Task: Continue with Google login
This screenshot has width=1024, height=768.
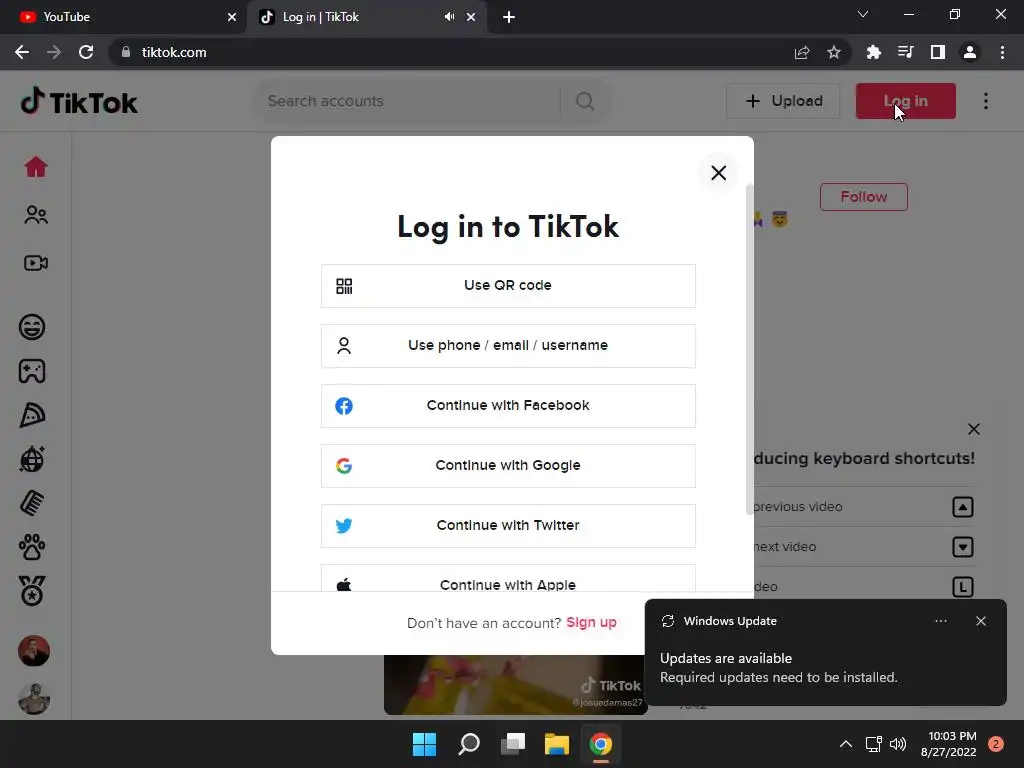Action: click(508, 466)
